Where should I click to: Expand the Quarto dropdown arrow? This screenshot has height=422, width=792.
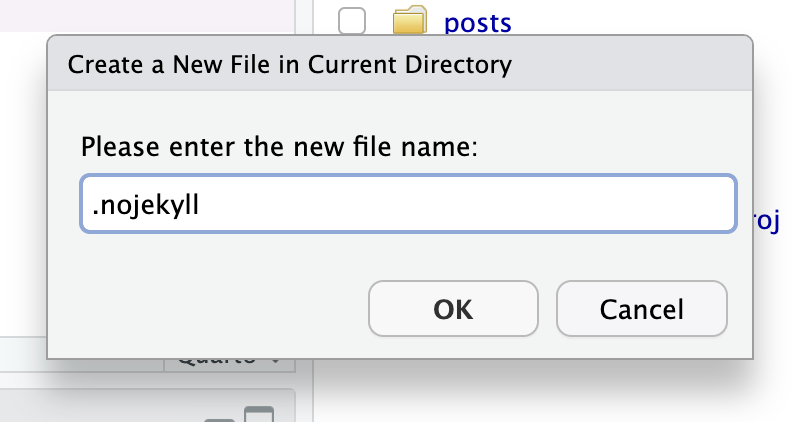(x=275, y=361)
